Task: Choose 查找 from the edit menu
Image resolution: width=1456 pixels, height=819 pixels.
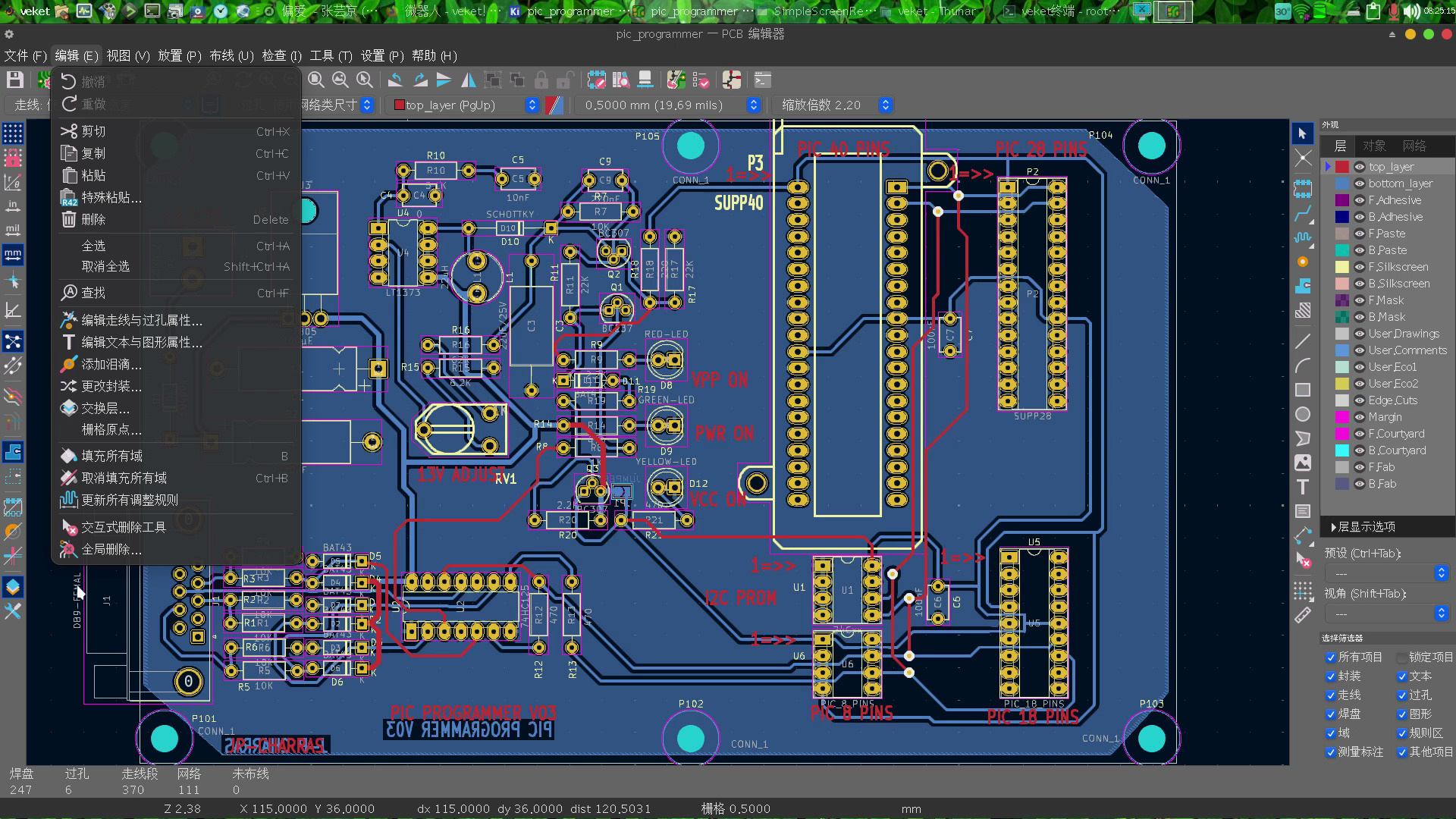Action: pyautogui.click(x=176, y=293)
